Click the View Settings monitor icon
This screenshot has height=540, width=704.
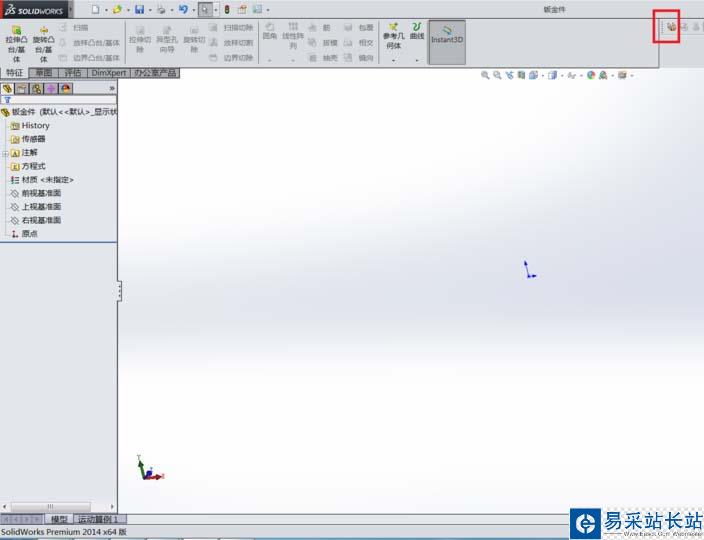[x=622, y=75]
